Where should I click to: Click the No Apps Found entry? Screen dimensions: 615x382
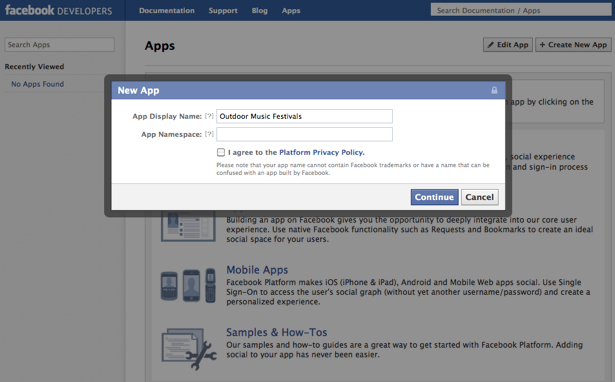38,84
